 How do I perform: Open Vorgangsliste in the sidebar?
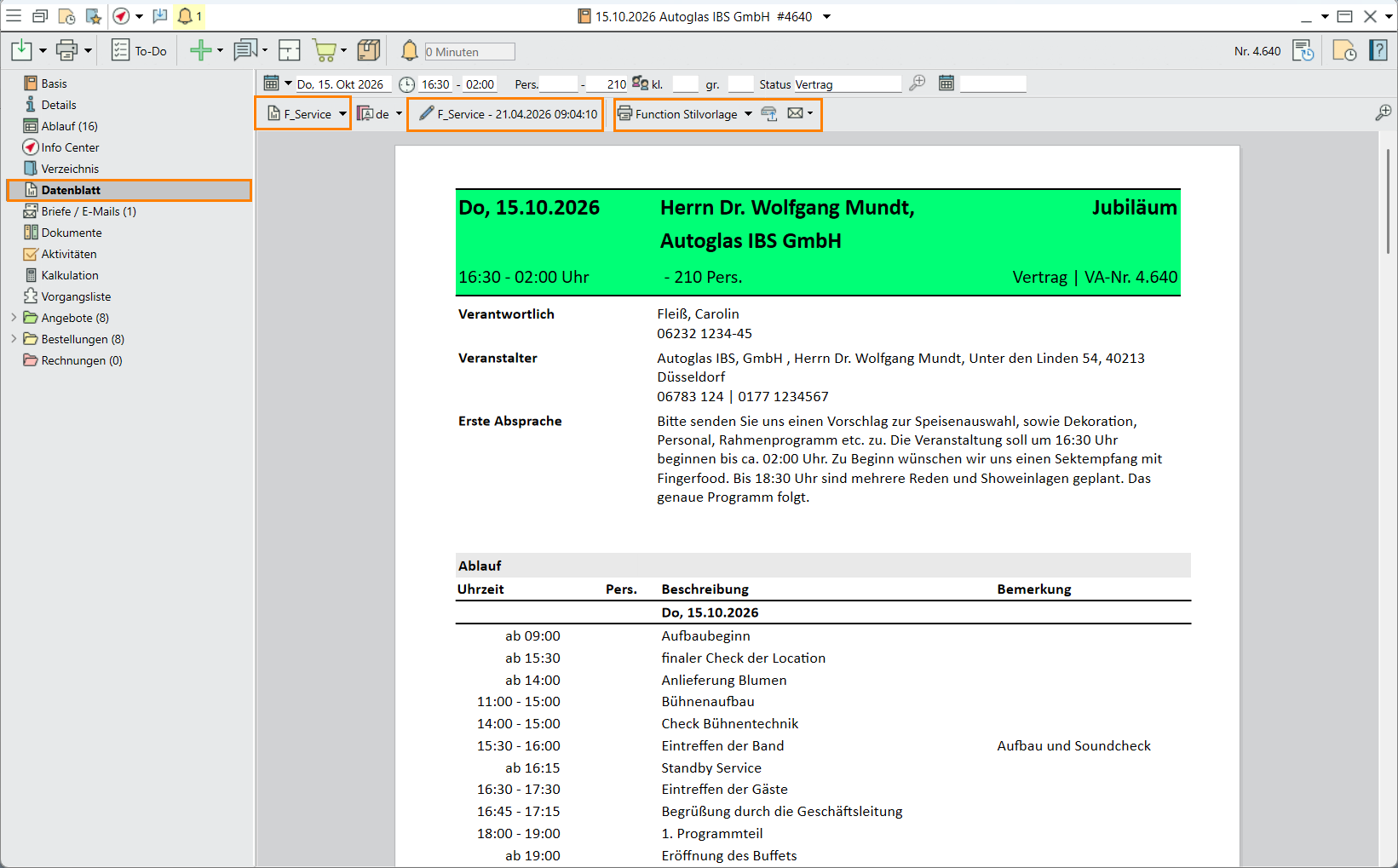(x=76, y=296)
